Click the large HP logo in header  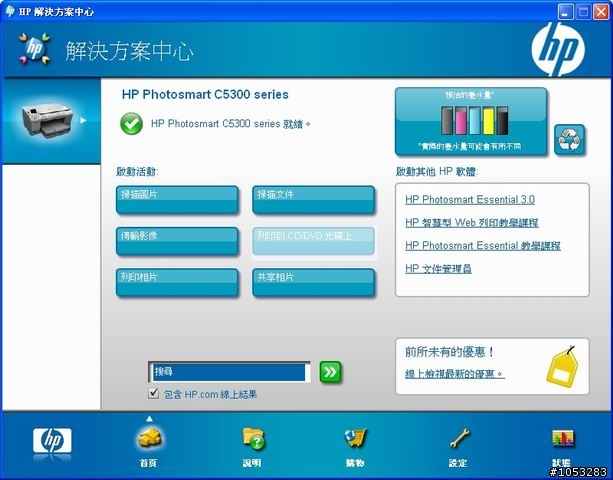(557, 49)
